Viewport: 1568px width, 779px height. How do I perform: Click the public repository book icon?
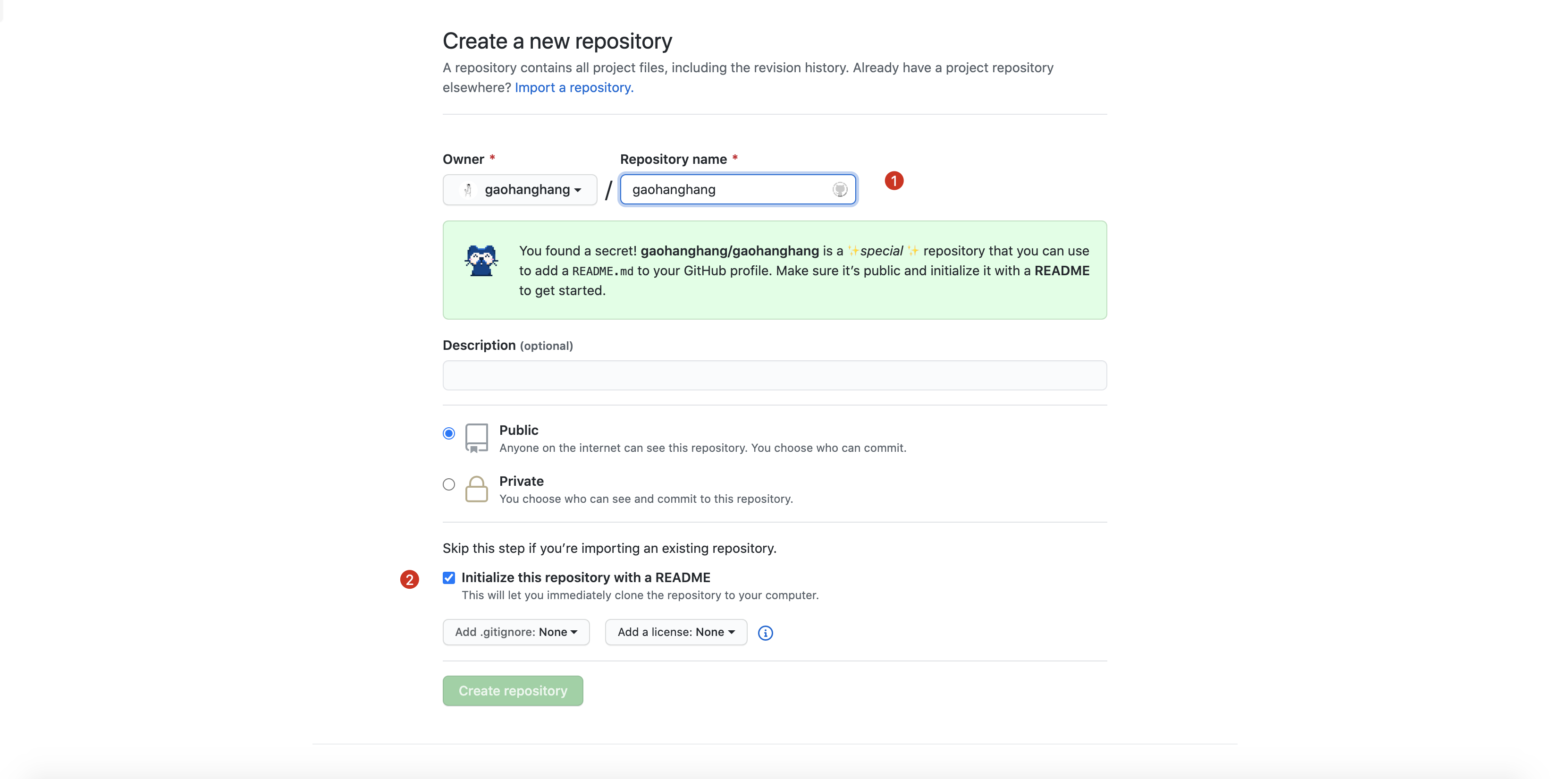[x=476, y=438]
